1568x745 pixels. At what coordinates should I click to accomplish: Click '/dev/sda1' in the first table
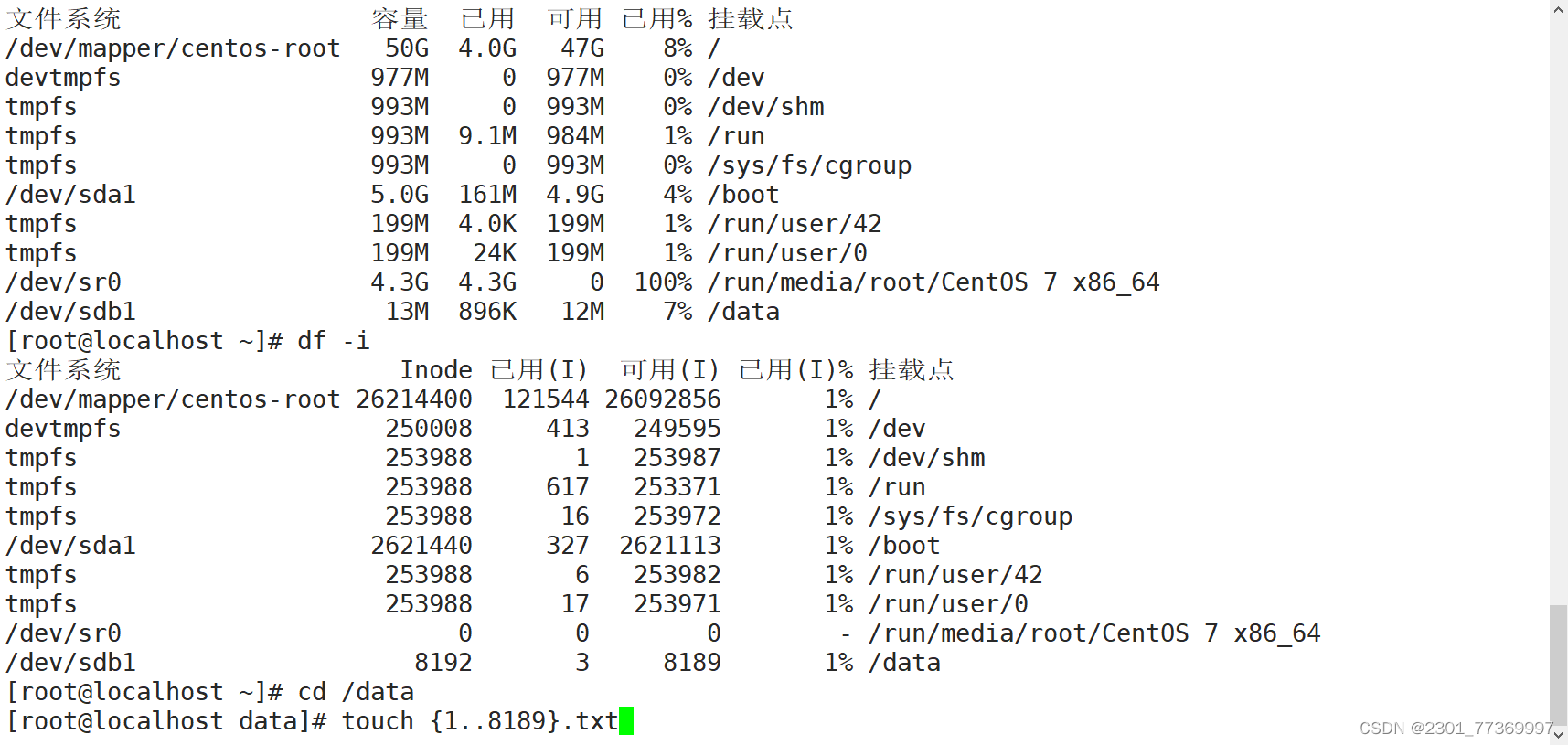point(70,195)
